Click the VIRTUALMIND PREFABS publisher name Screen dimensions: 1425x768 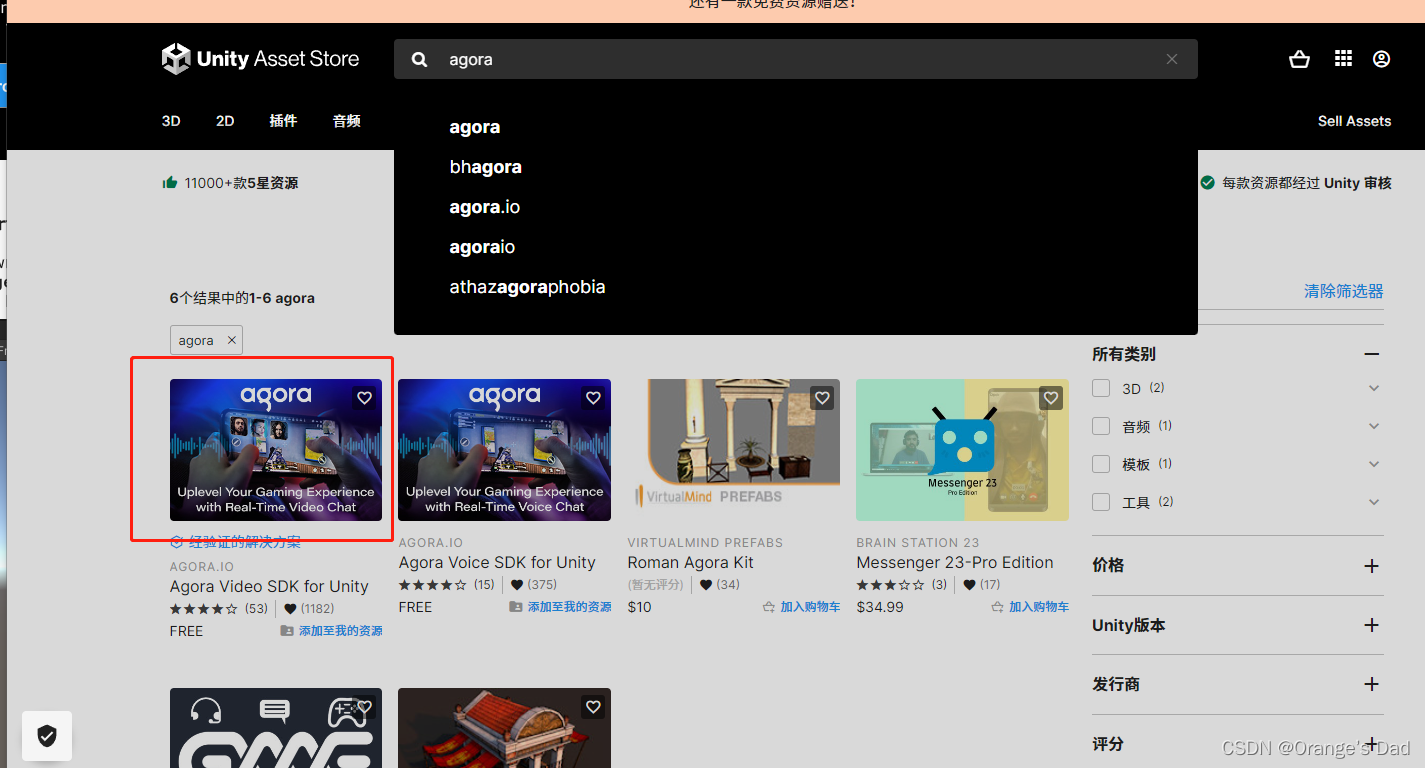tap(705, 542)
